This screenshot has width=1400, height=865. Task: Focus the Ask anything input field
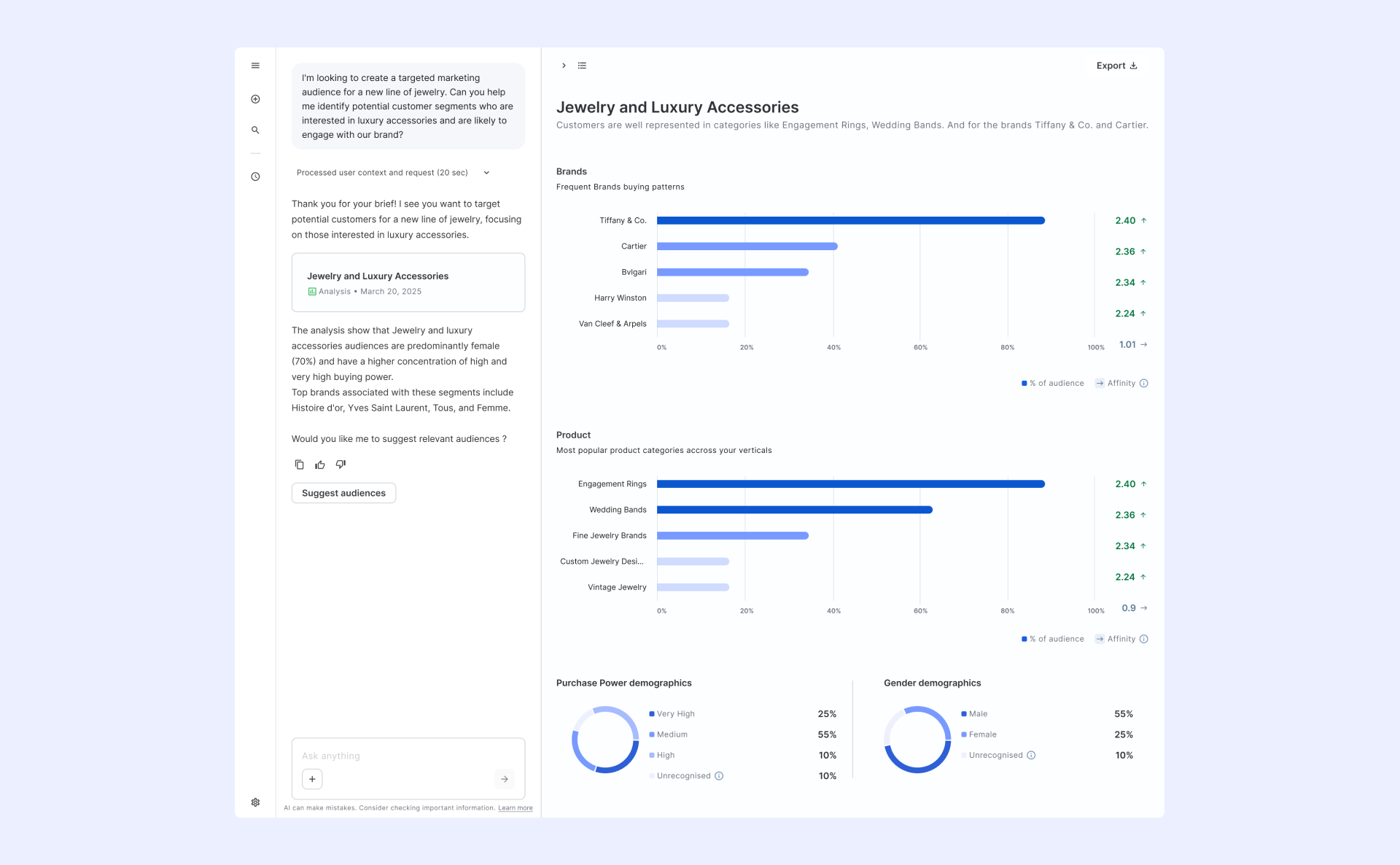point(408,756)
